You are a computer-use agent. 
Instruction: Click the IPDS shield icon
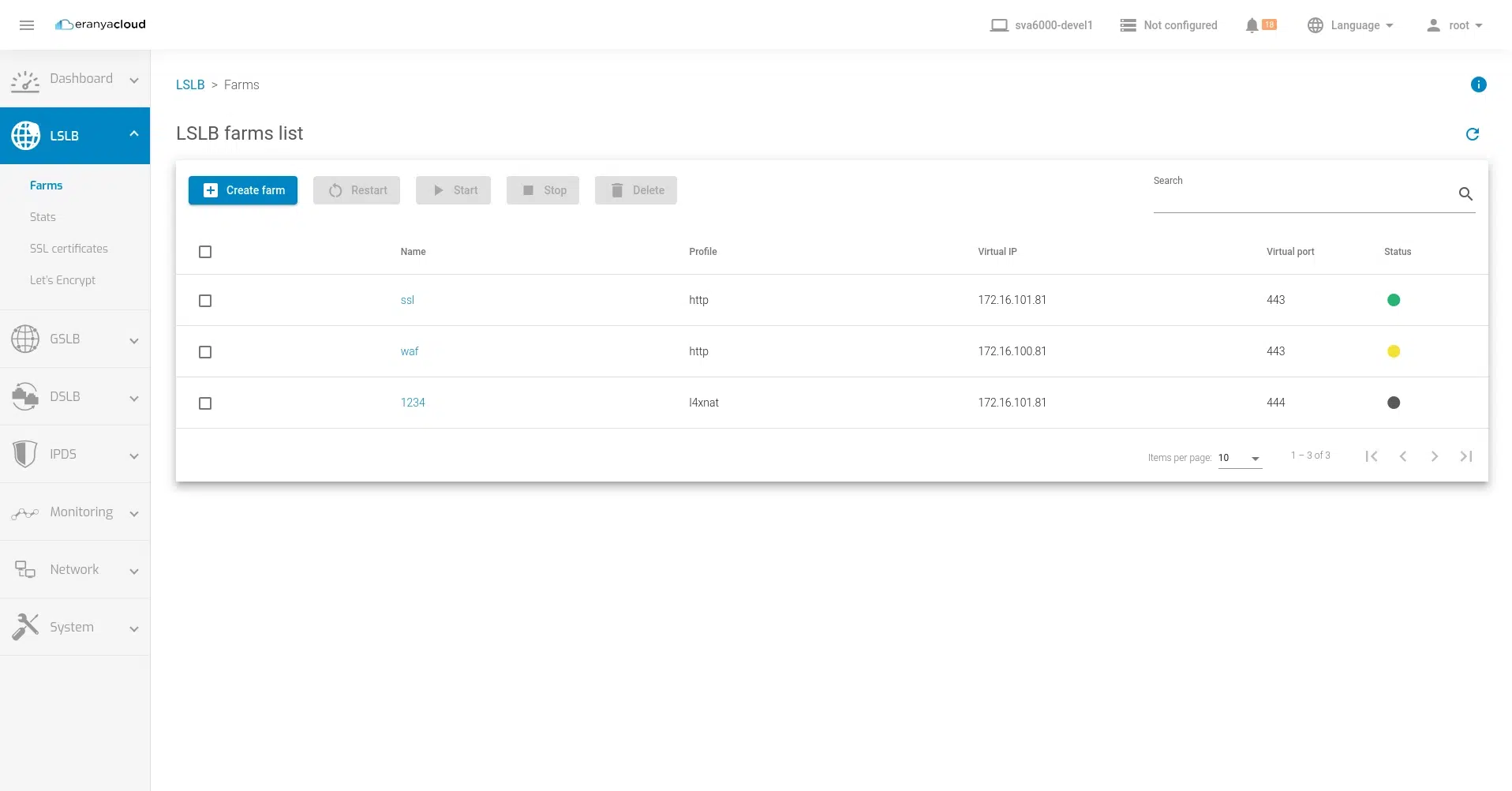pyautogui.click(x=25, y=454)
